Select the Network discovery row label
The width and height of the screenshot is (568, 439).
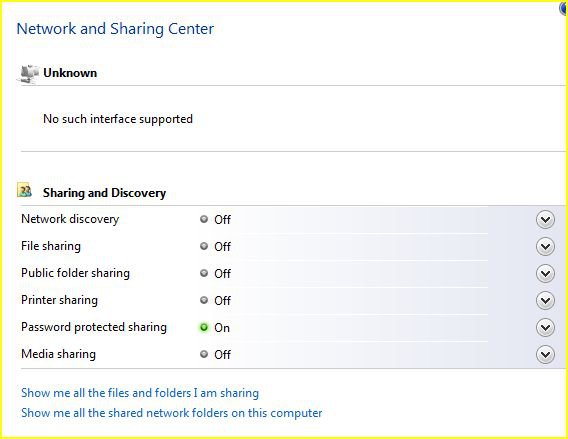[70, 219]
